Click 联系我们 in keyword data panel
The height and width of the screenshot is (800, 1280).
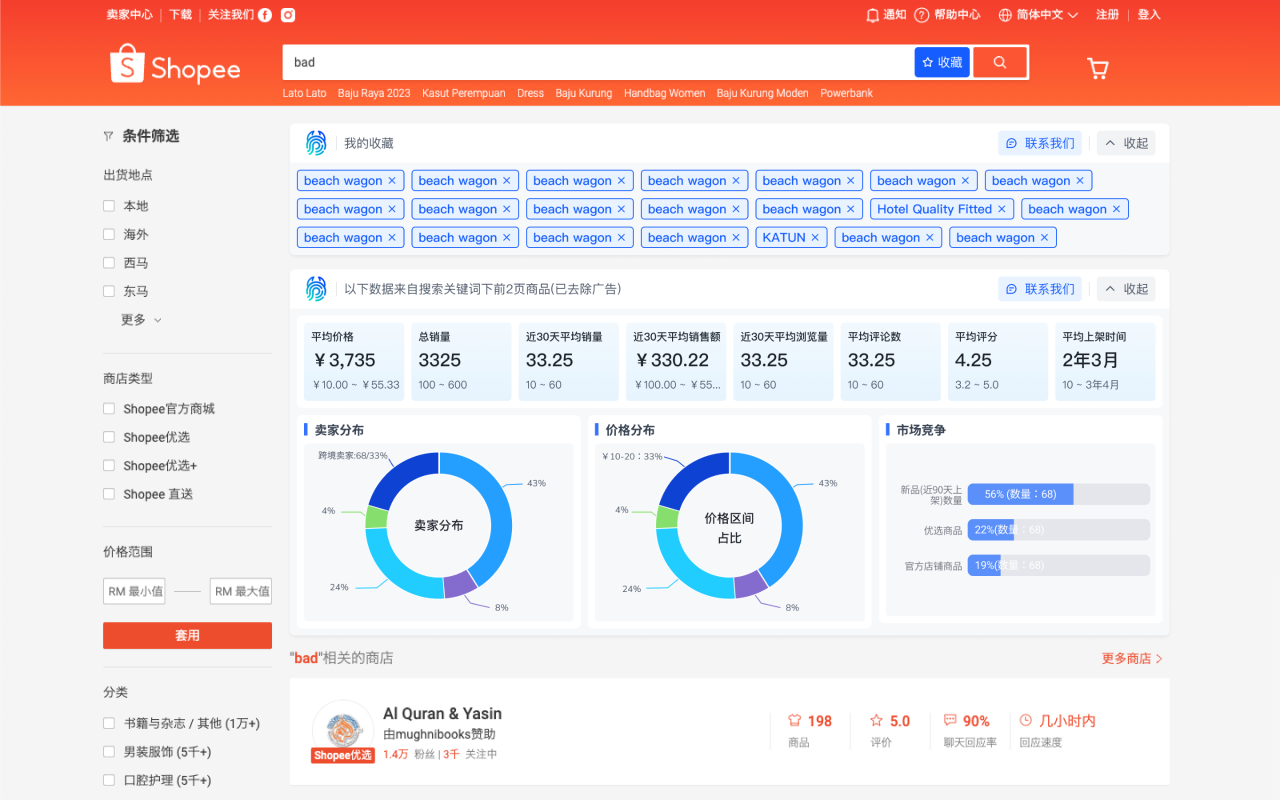point(1040,289)
